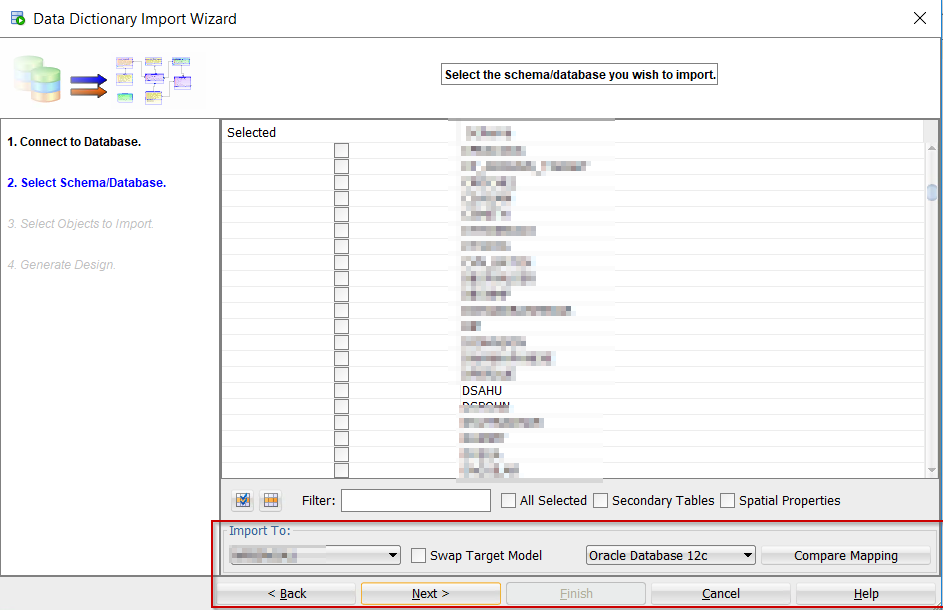Click the Compare Mapping button
This screenshot has width=943, height=610.
pos(846,555)
